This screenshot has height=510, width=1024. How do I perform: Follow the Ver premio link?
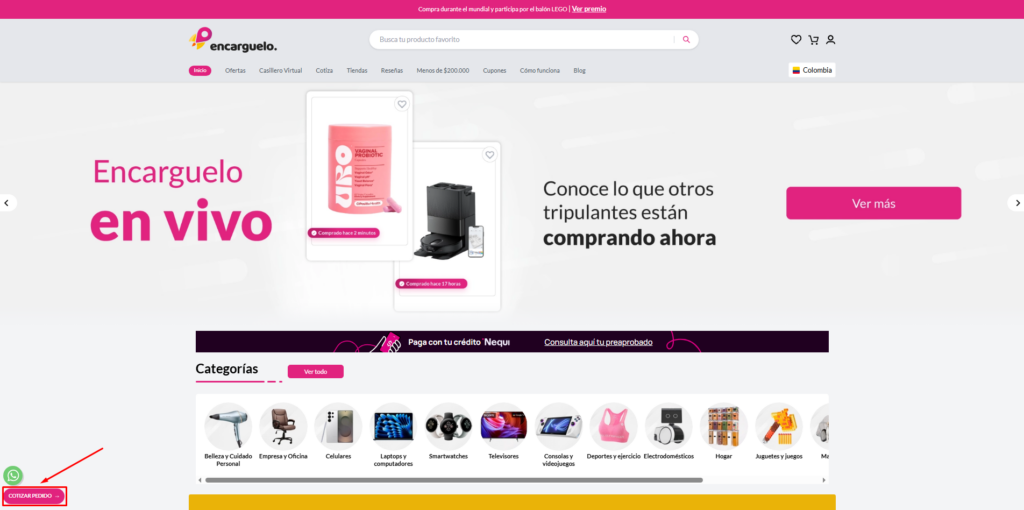589,9
